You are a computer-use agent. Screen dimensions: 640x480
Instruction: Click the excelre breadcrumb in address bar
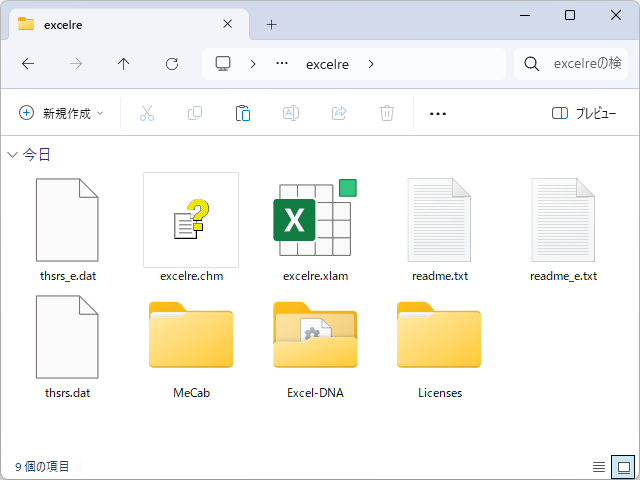pos(327,64)
